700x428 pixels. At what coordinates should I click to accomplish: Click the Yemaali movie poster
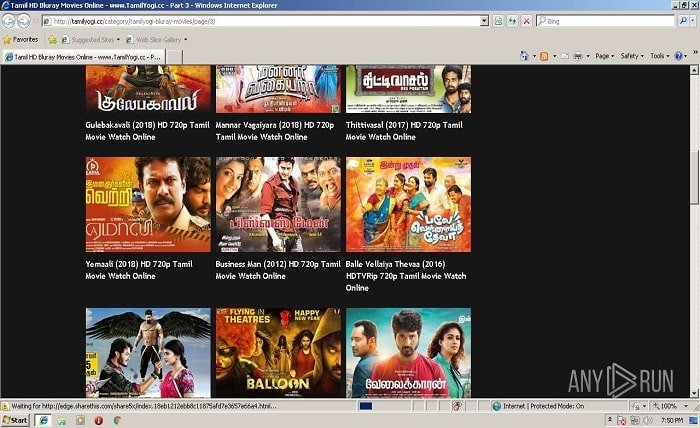pos(148,204)
